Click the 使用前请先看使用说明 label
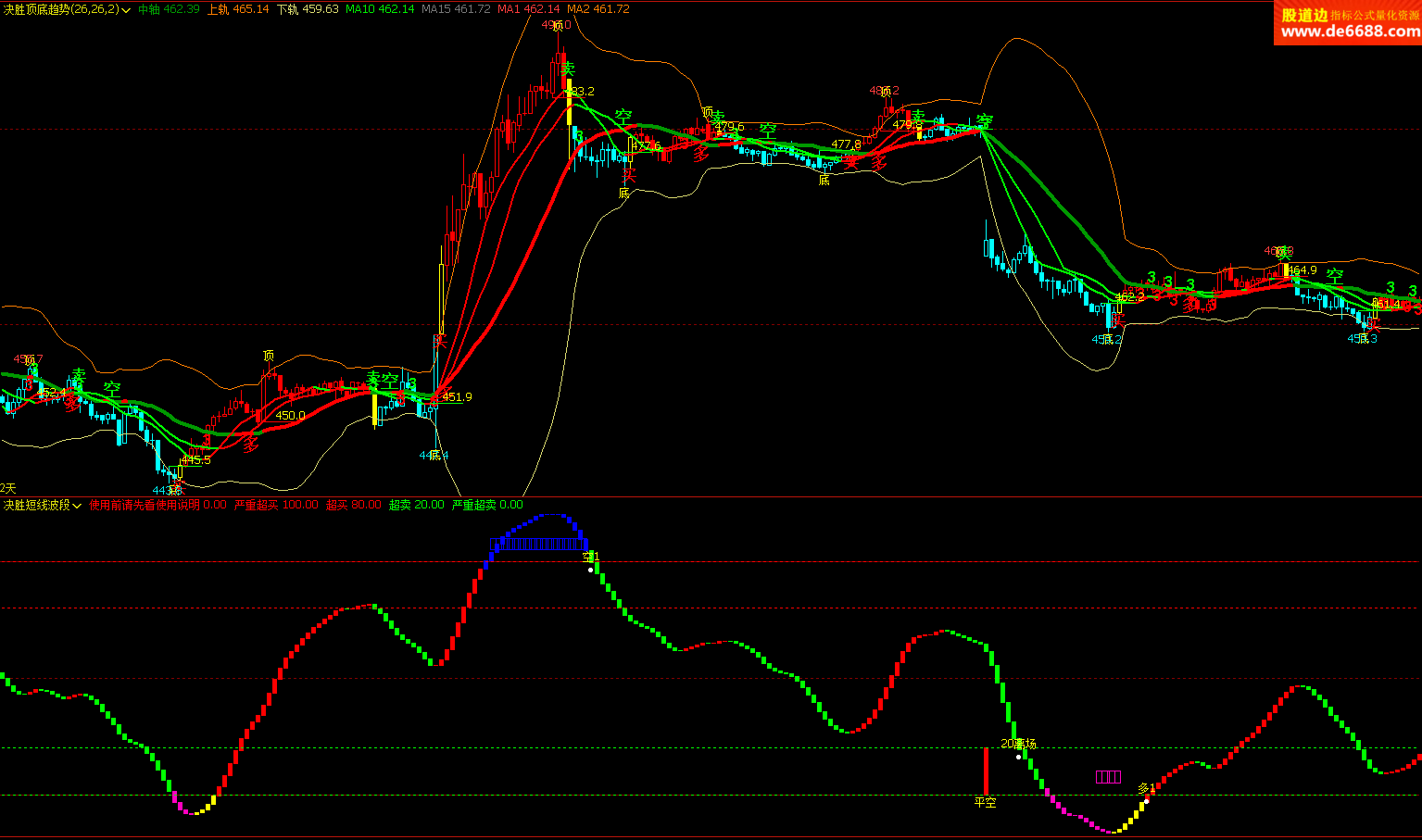This screenshot has height=840, width=1422. click(x=145, y=506)
